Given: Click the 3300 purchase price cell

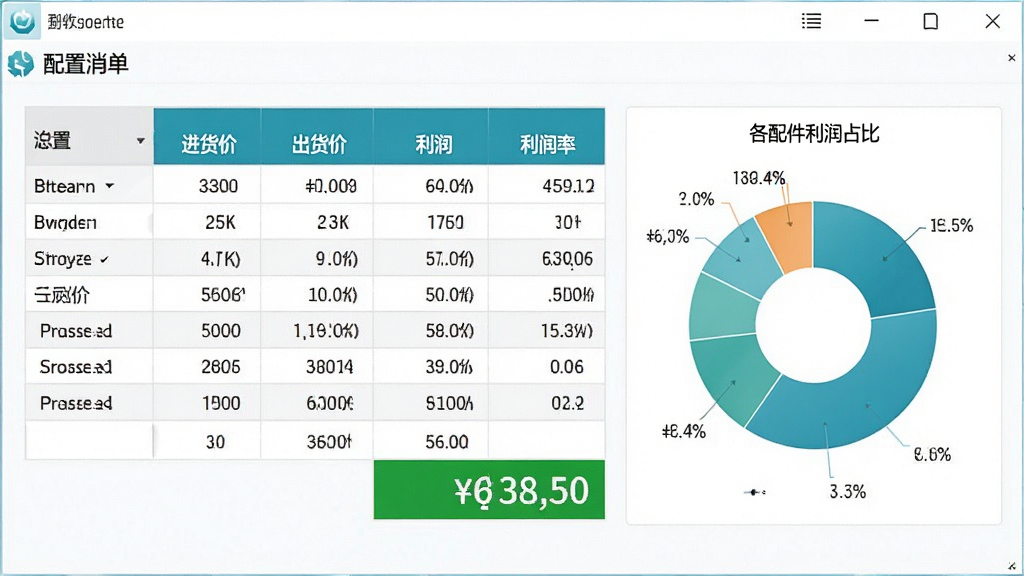Looking at the screenshot, I should [208, 185].
